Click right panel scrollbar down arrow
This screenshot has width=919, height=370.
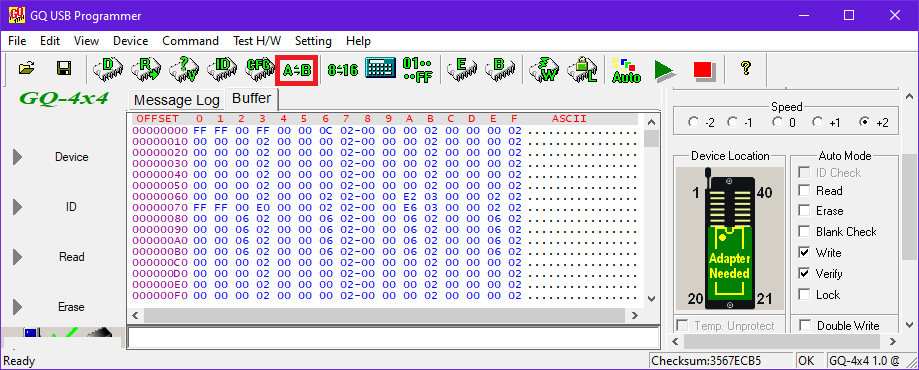click(909, 324)
